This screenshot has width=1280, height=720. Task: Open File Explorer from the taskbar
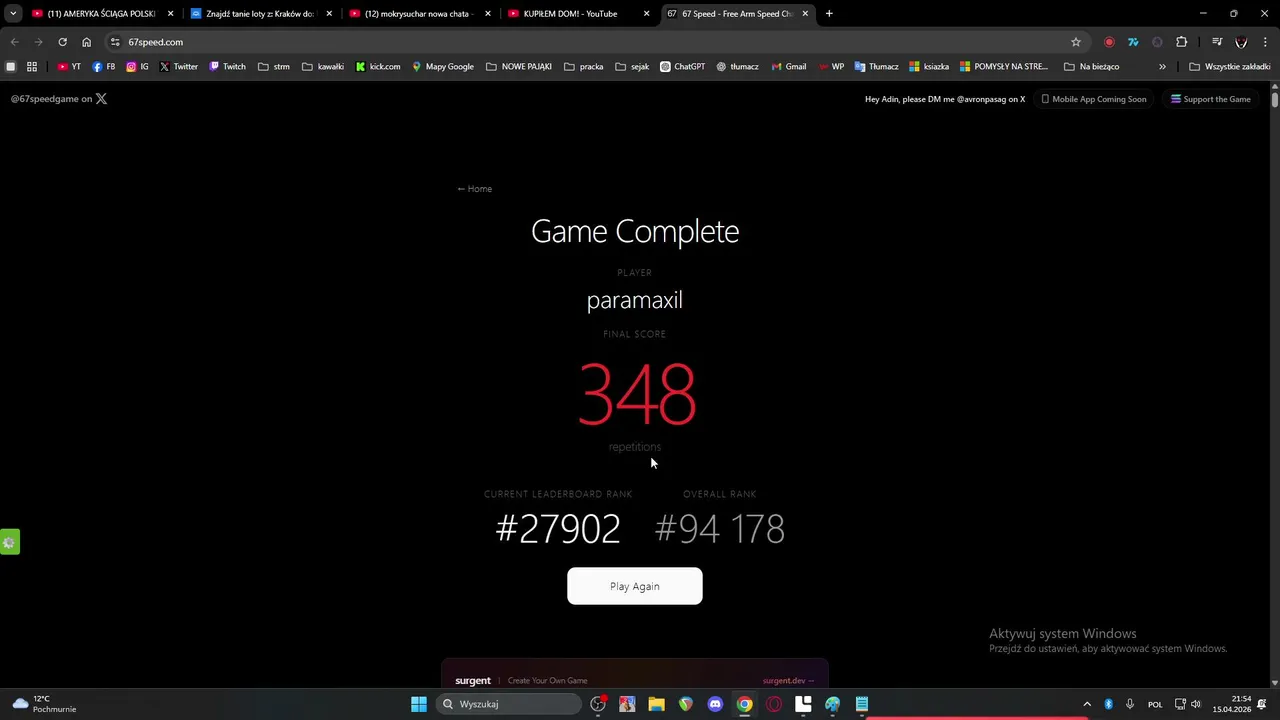coord(656,704)
